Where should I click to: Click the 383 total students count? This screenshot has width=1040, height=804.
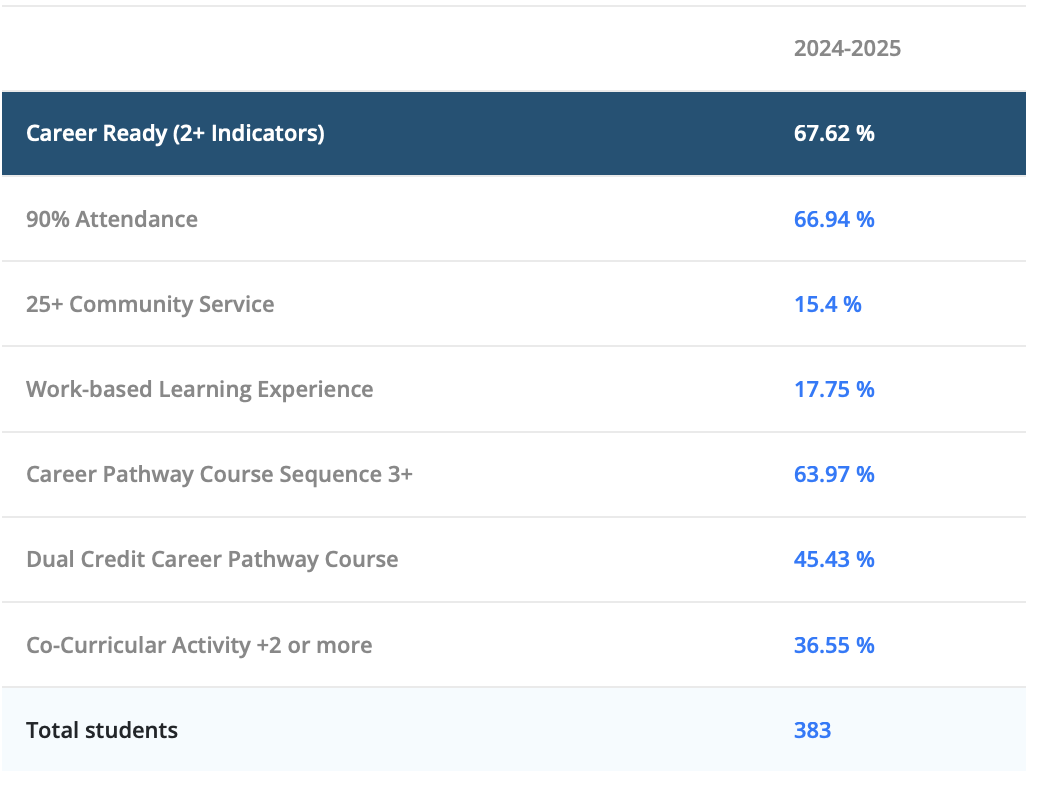point(812,730)
